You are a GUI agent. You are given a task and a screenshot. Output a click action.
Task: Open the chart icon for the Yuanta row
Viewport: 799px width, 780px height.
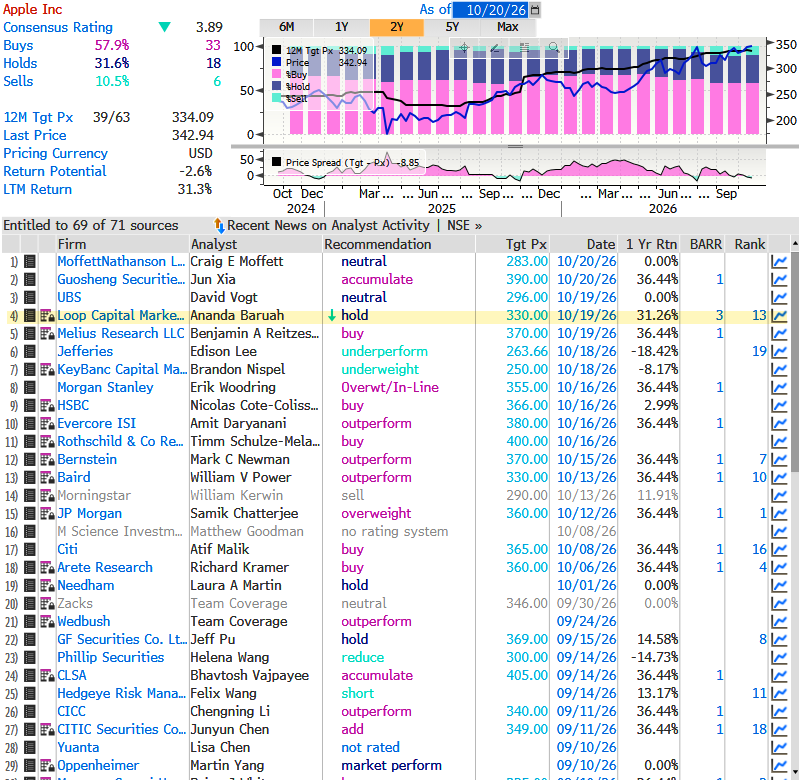click(779, 747)
